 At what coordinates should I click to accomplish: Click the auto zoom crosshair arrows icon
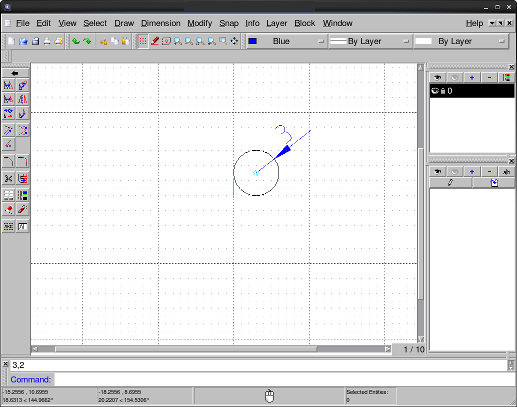pyautogui.click(x=234, y=41)
